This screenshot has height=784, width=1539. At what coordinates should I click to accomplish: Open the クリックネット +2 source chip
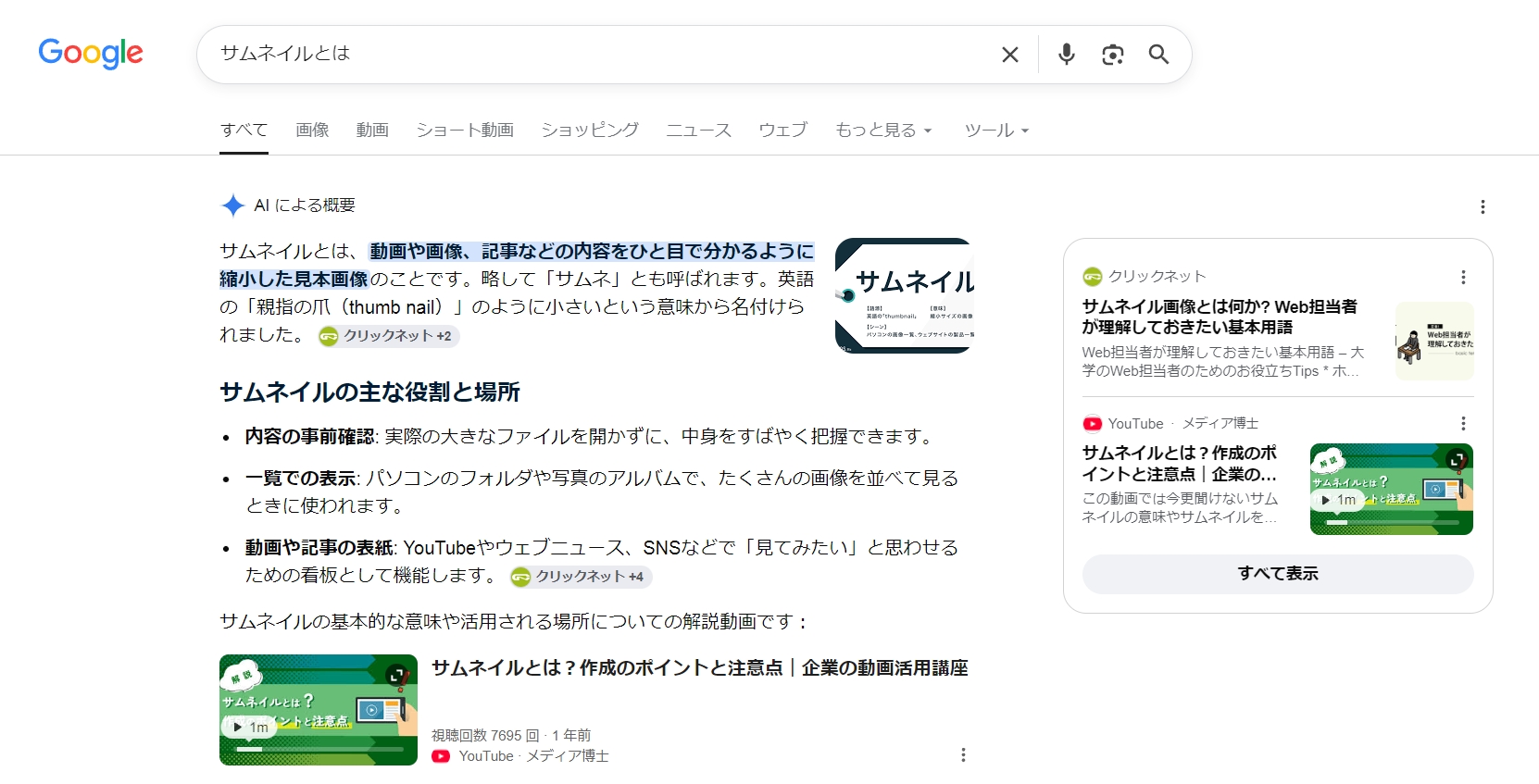coord(388,336)
